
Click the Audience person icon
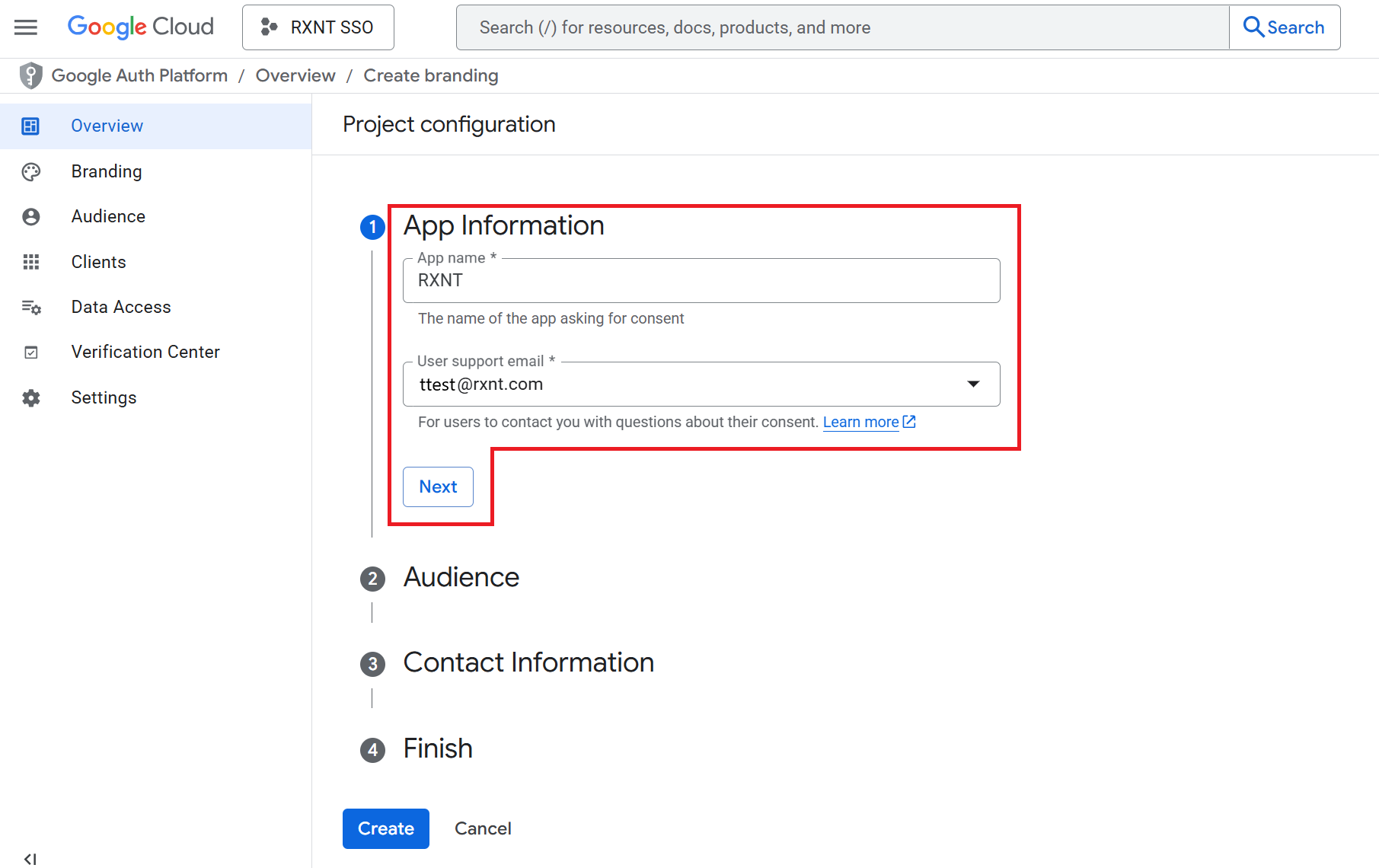[x=30, y=216]
